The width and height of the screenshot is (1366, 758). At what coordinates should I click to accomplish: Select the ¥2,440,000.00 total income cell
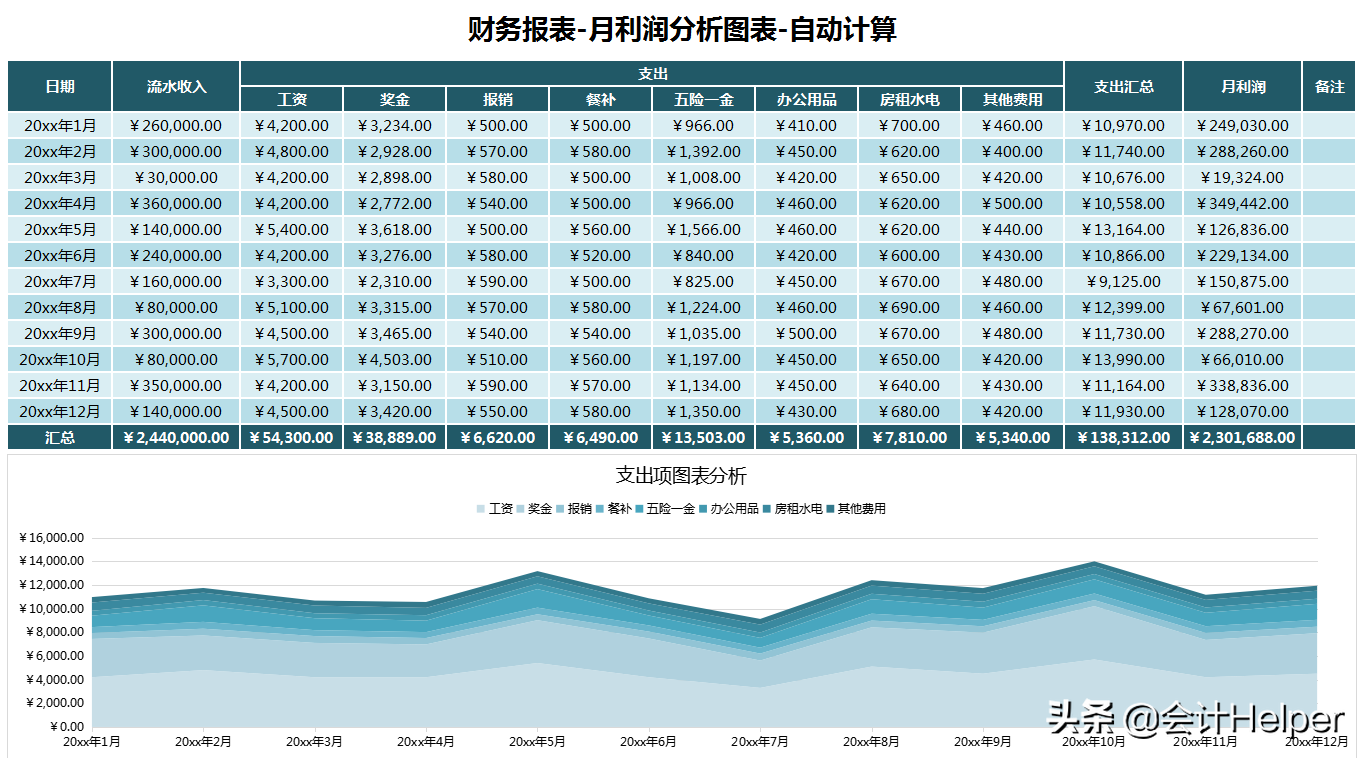click(x=176, y=437)
